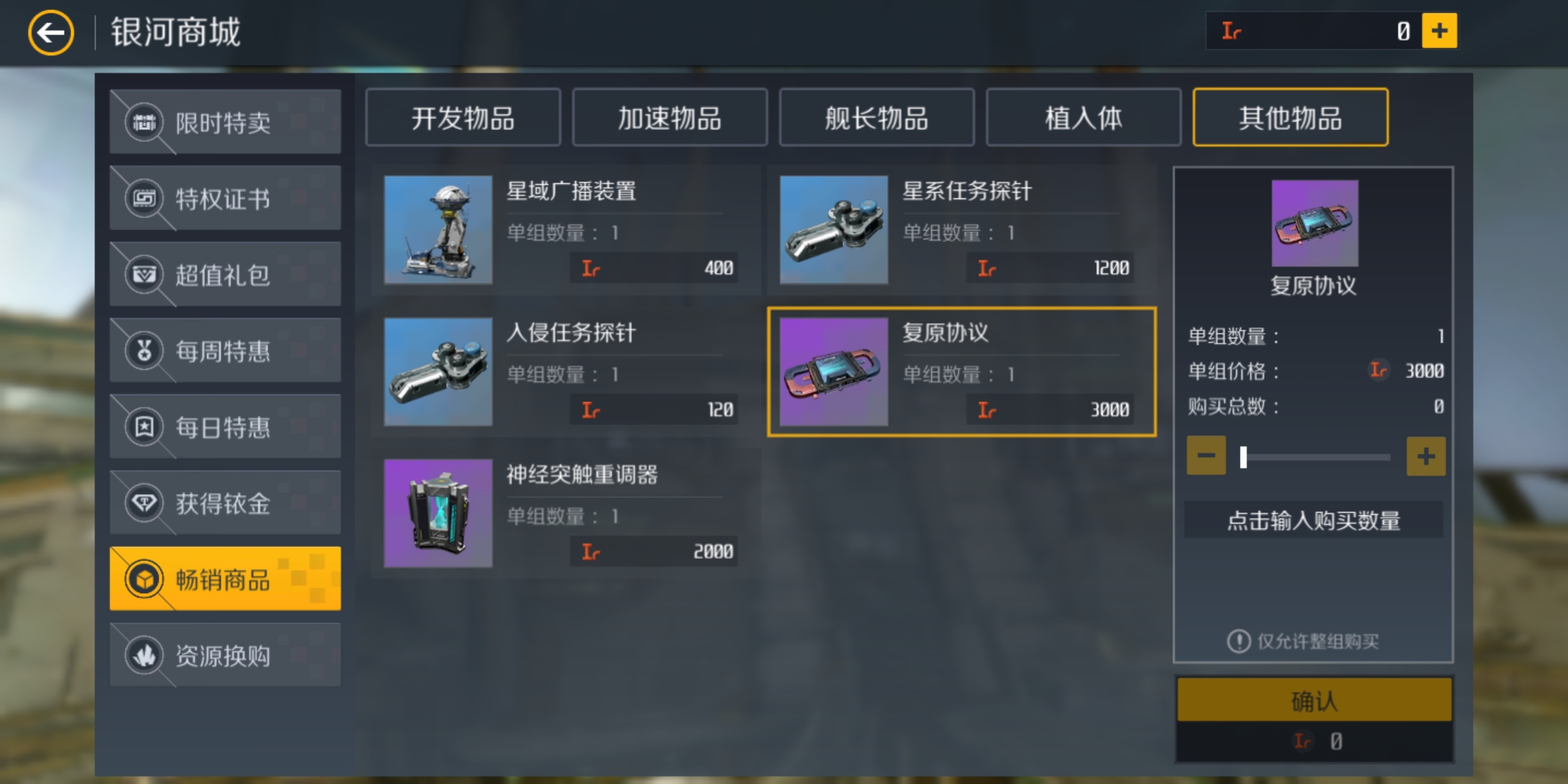Add iridium with the yellow plus icon
The width and height of the screenshot is (1568, 784).
pos(1439,30)
